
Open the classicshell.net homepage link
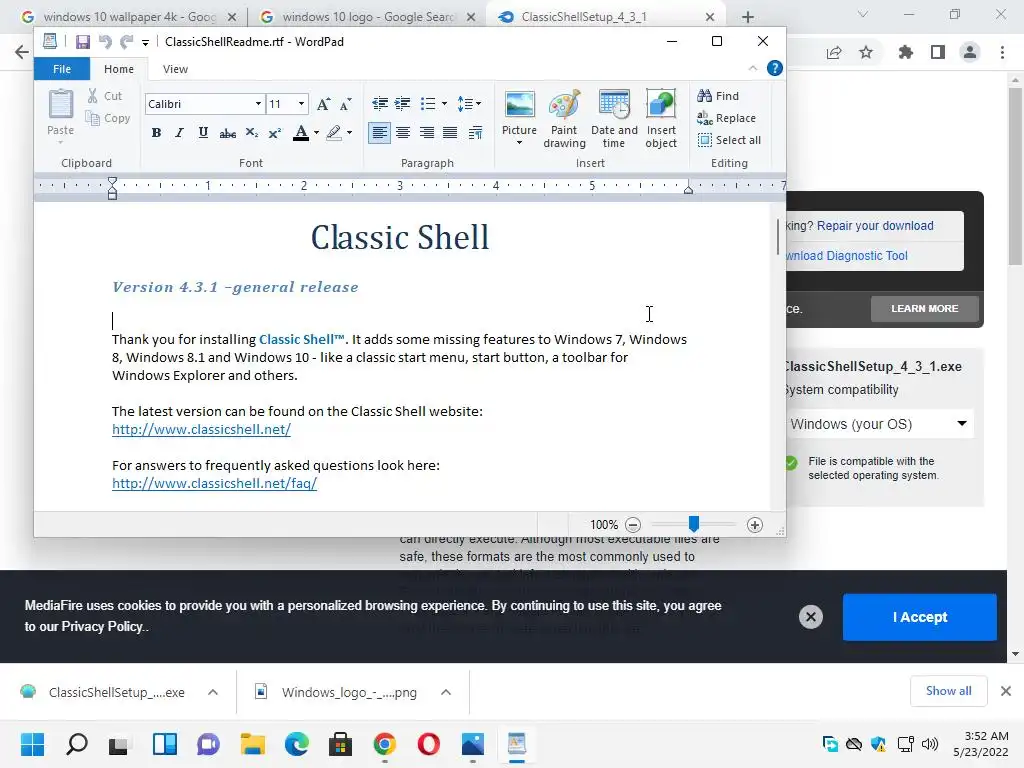click(x=201, y=429)
